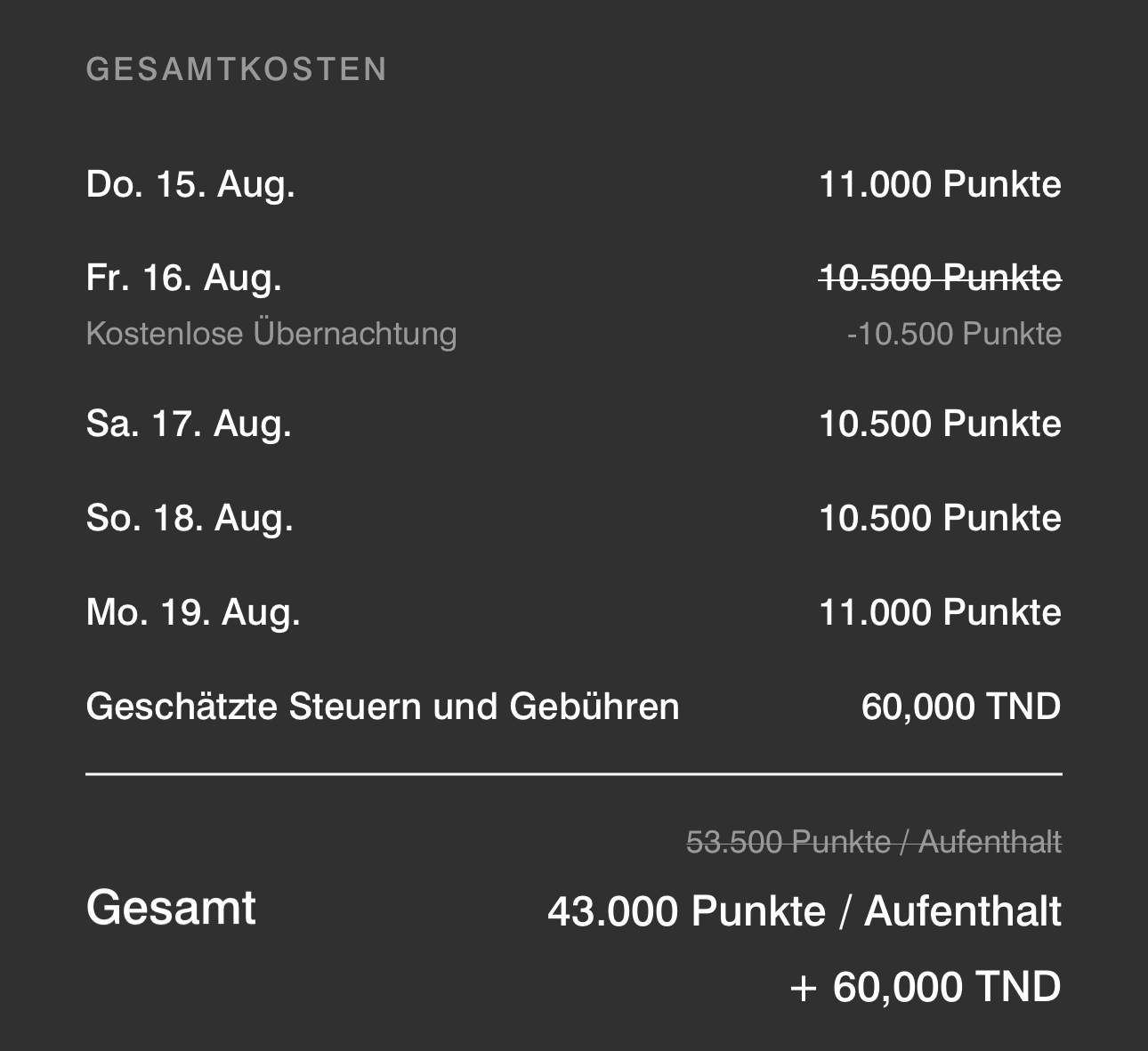Click Geschätzte Steuern und Gebühren label
The height and width of the screenshot is (1051, 1148).
(x=383, y=707)
